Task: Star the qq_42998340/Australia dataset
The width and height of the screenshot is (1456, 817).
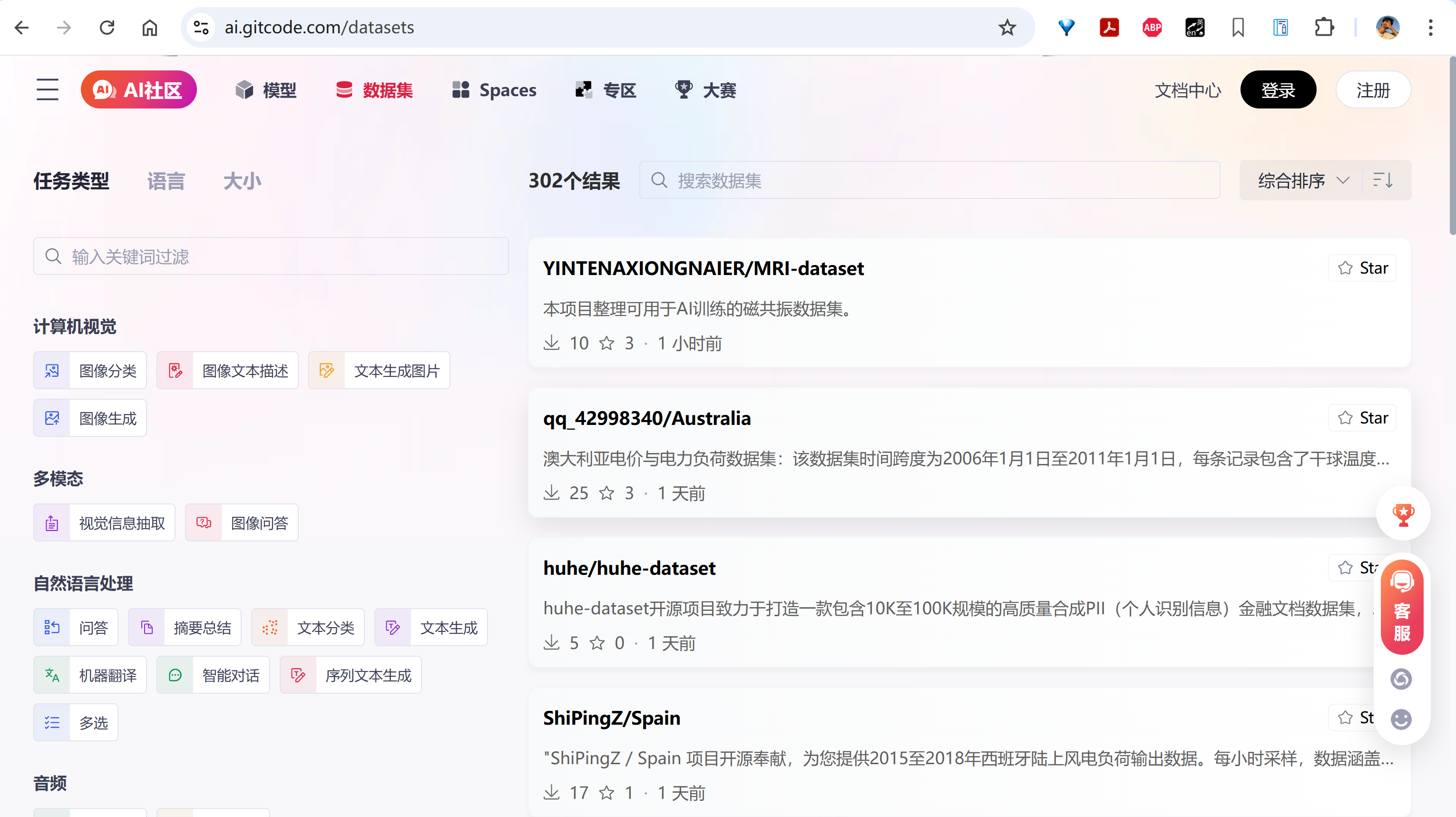Action: [x=1362, y=418]
